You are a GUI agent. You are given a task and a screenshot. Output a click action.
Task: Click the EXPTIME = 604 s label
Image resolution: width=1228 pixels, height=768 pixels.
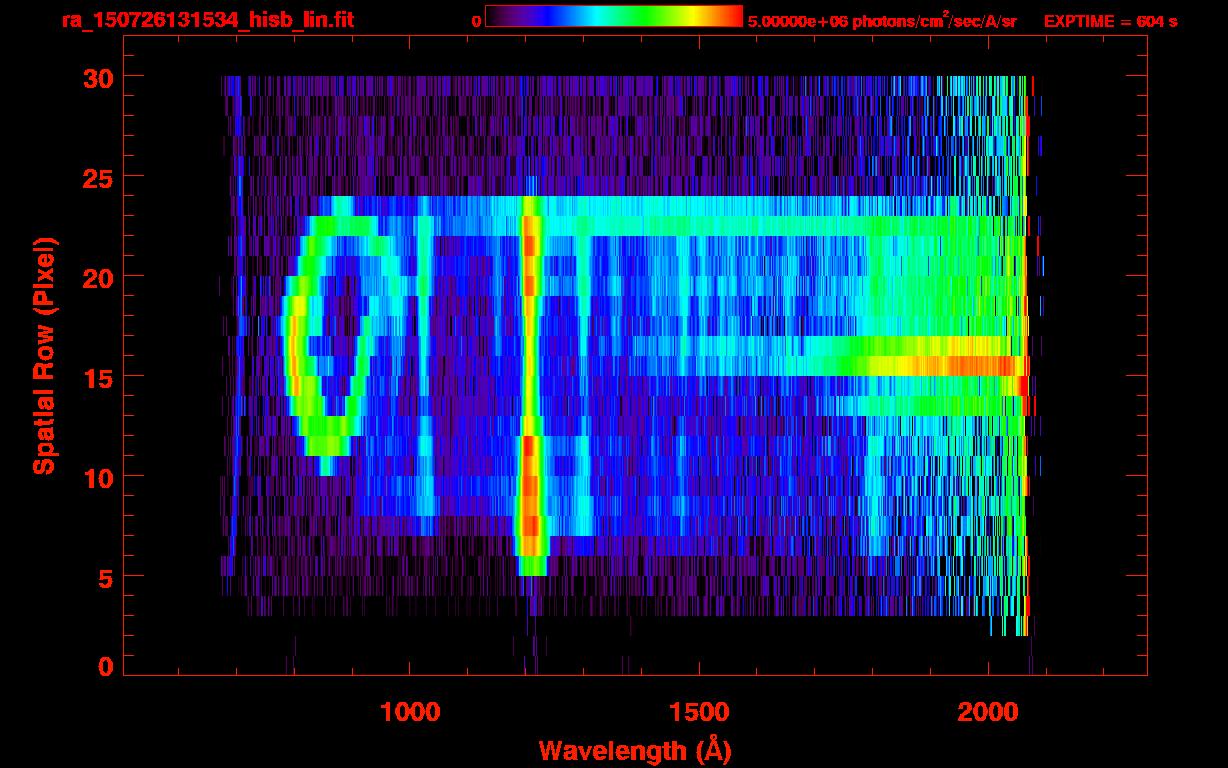[x=1110, y=21]
